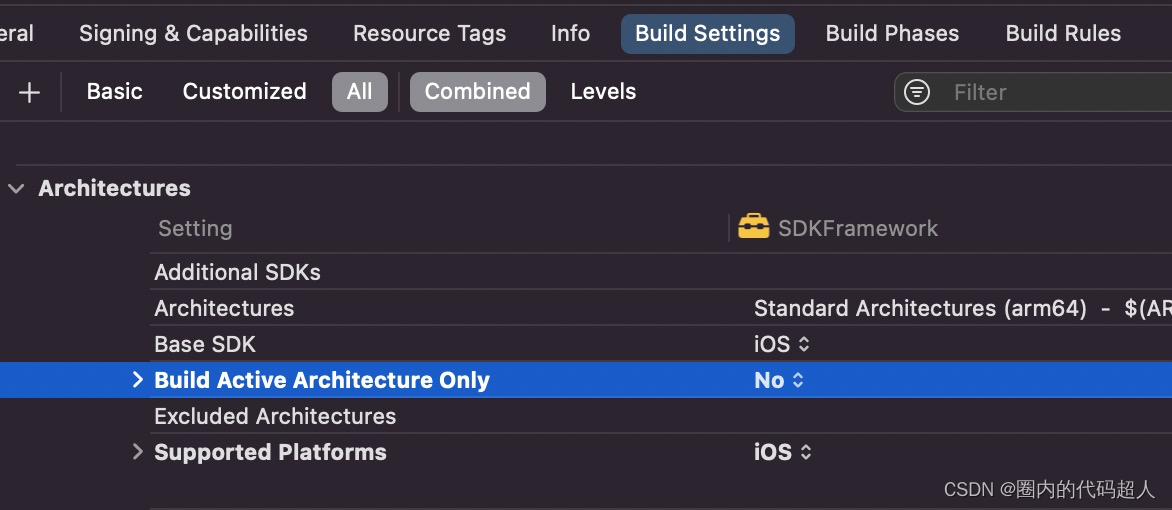
Task: Click the SDKFramework toolbox target icon
Action: pos(753,227)
